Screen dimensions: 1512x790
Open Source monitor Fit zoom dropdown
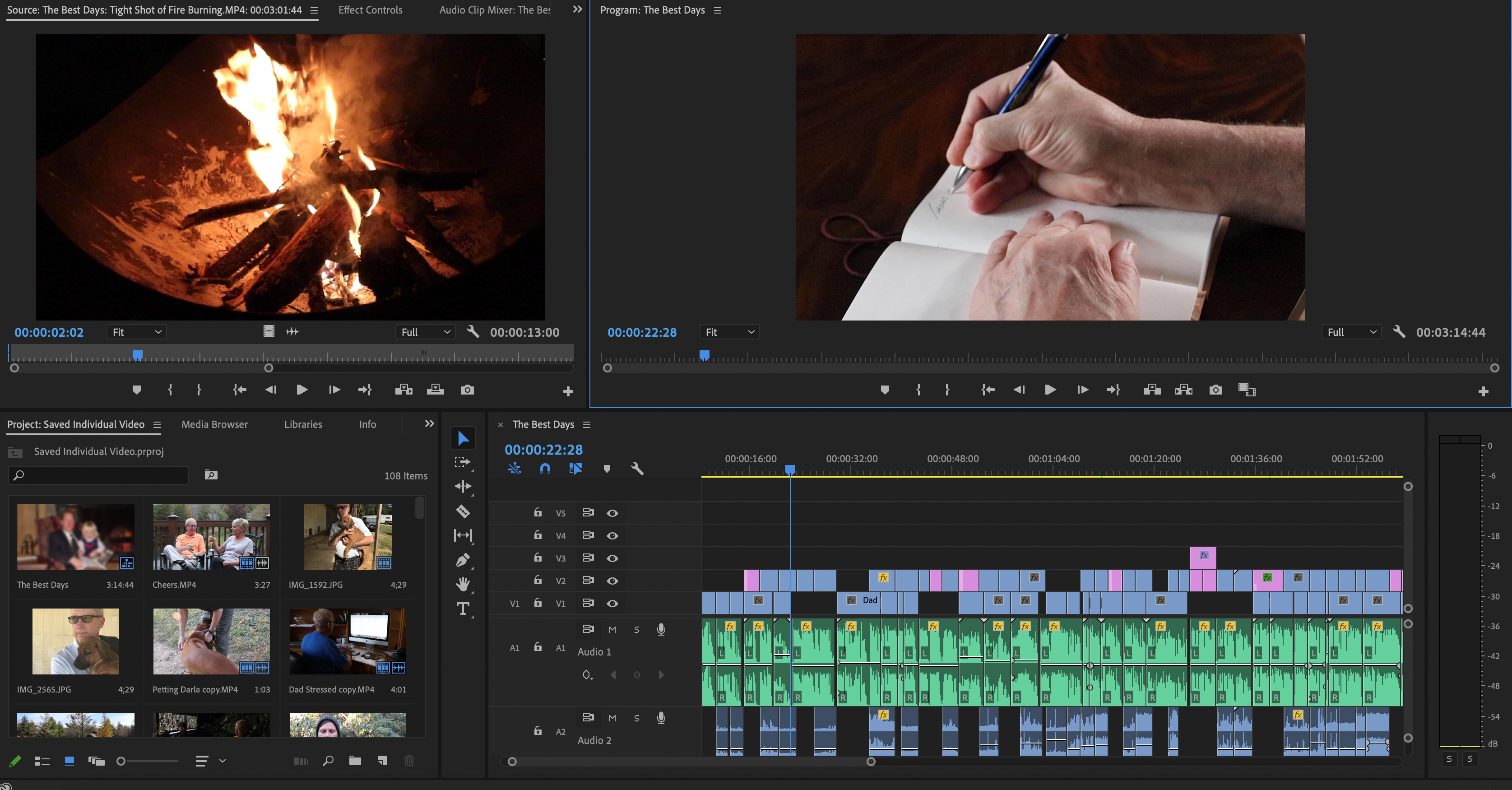(x=137, y=332)
